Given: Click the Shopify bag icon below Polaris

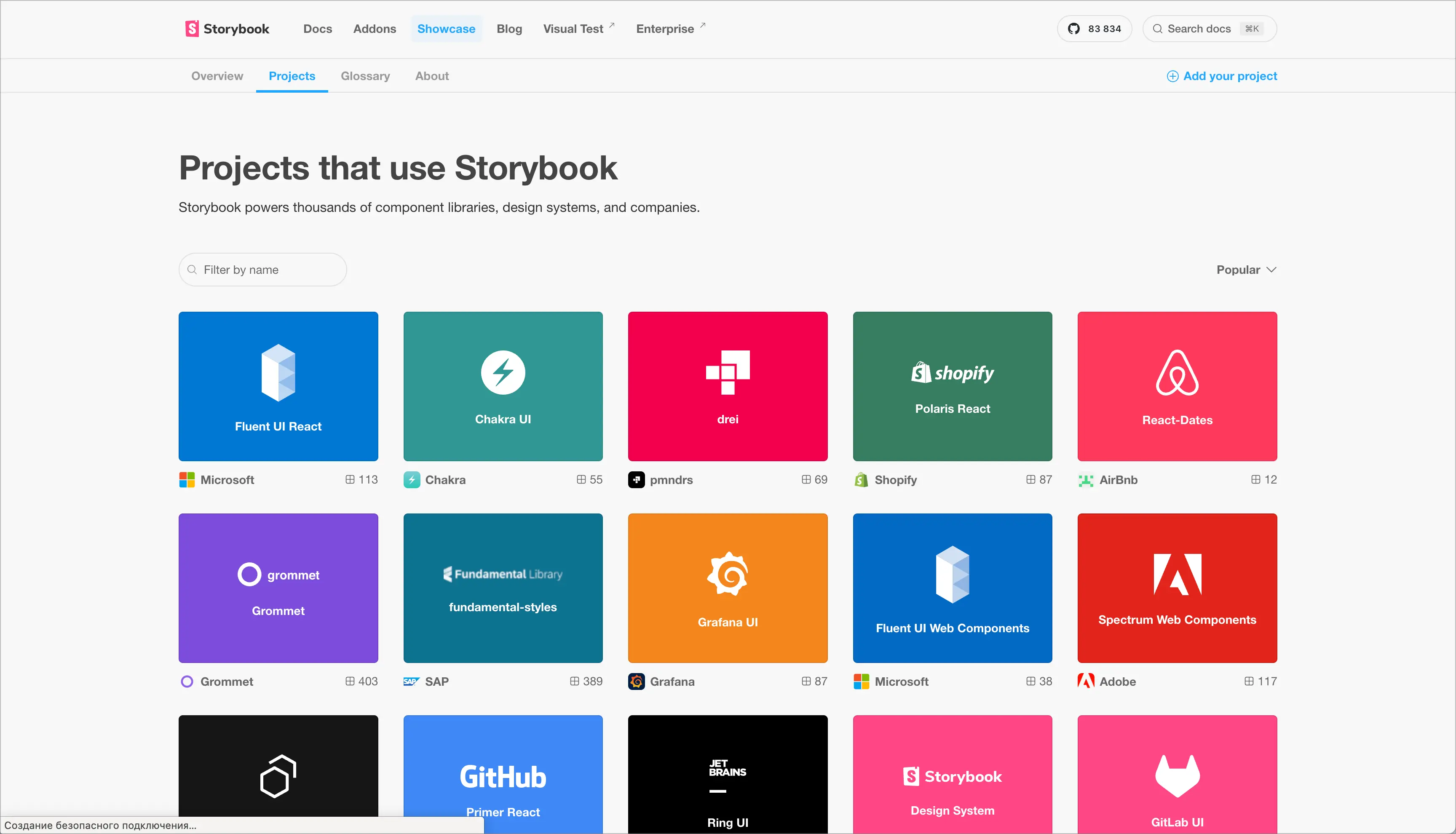Looking at the screenshot, I should [x=861, y=480].
